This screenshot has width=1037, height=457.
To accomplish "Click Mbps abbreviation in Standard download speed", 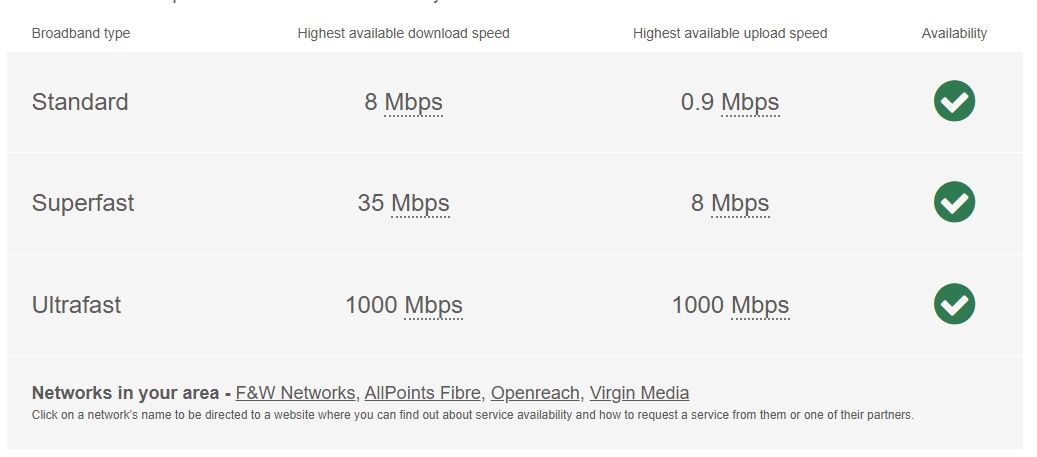I will (x=413, y=102).
